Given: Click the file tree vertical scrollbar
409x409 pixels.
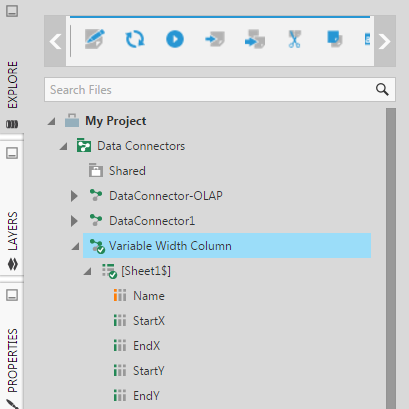Looking at the screenshot, I should tap(391, 258).
